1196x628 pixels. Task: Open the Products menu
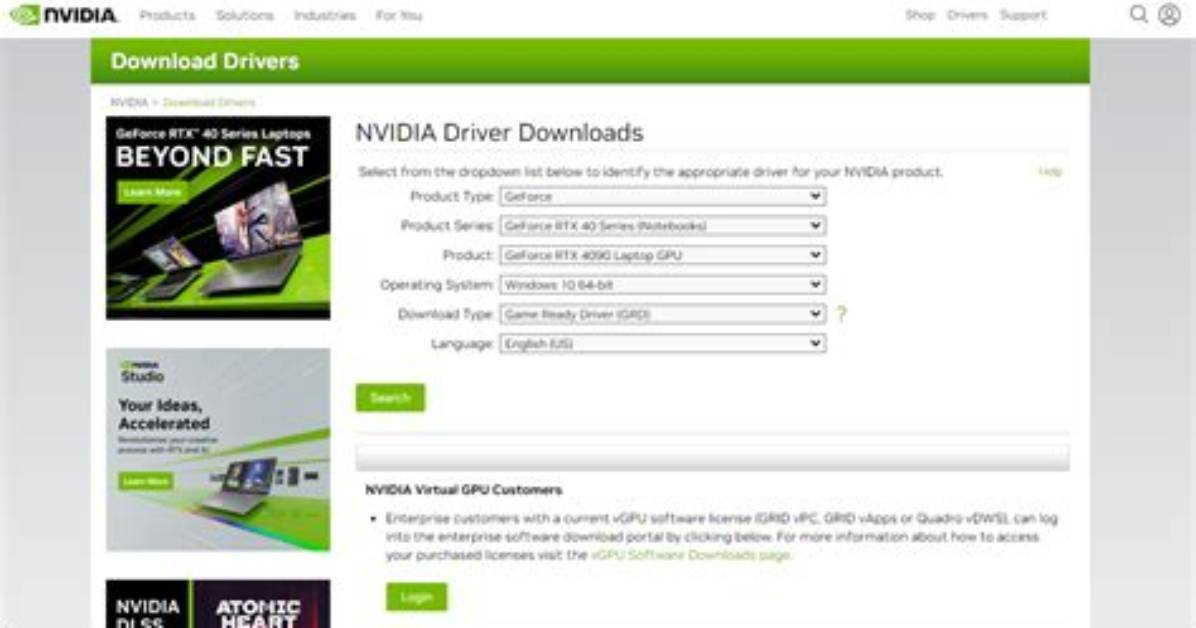tap(167, 15)
